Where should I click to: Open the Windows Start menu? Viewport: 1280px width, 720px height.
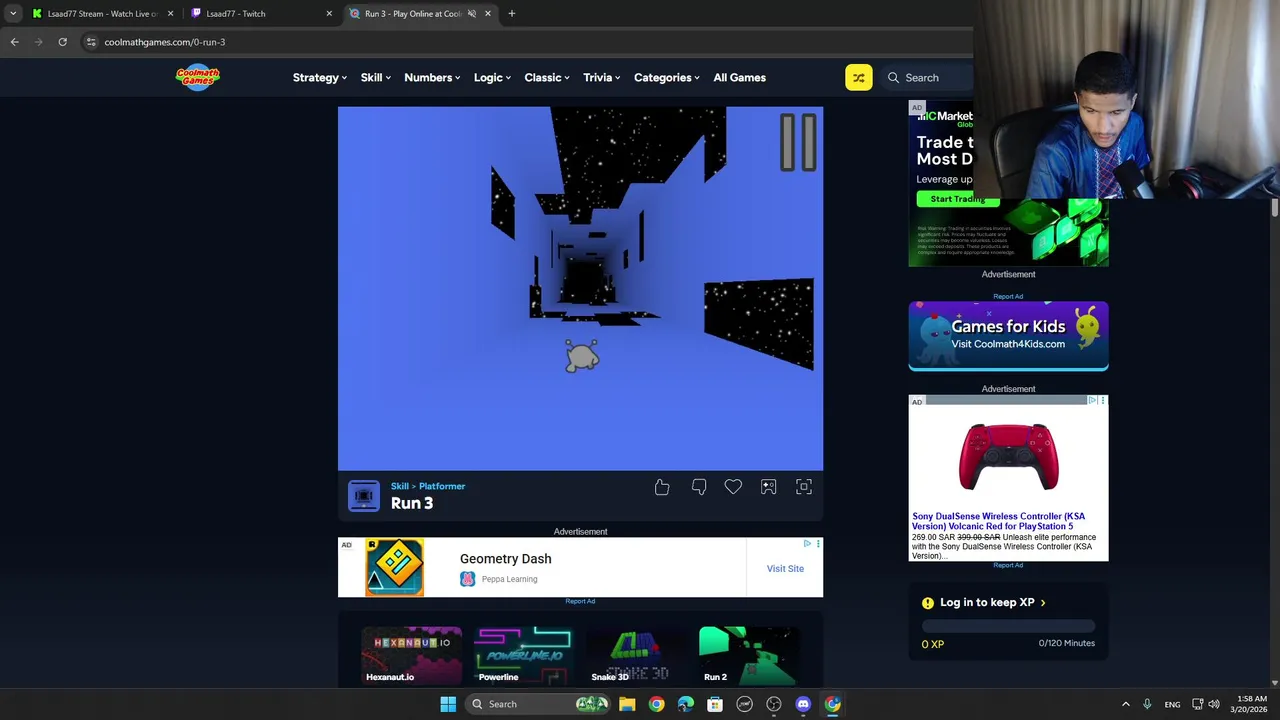pos(448,704)
